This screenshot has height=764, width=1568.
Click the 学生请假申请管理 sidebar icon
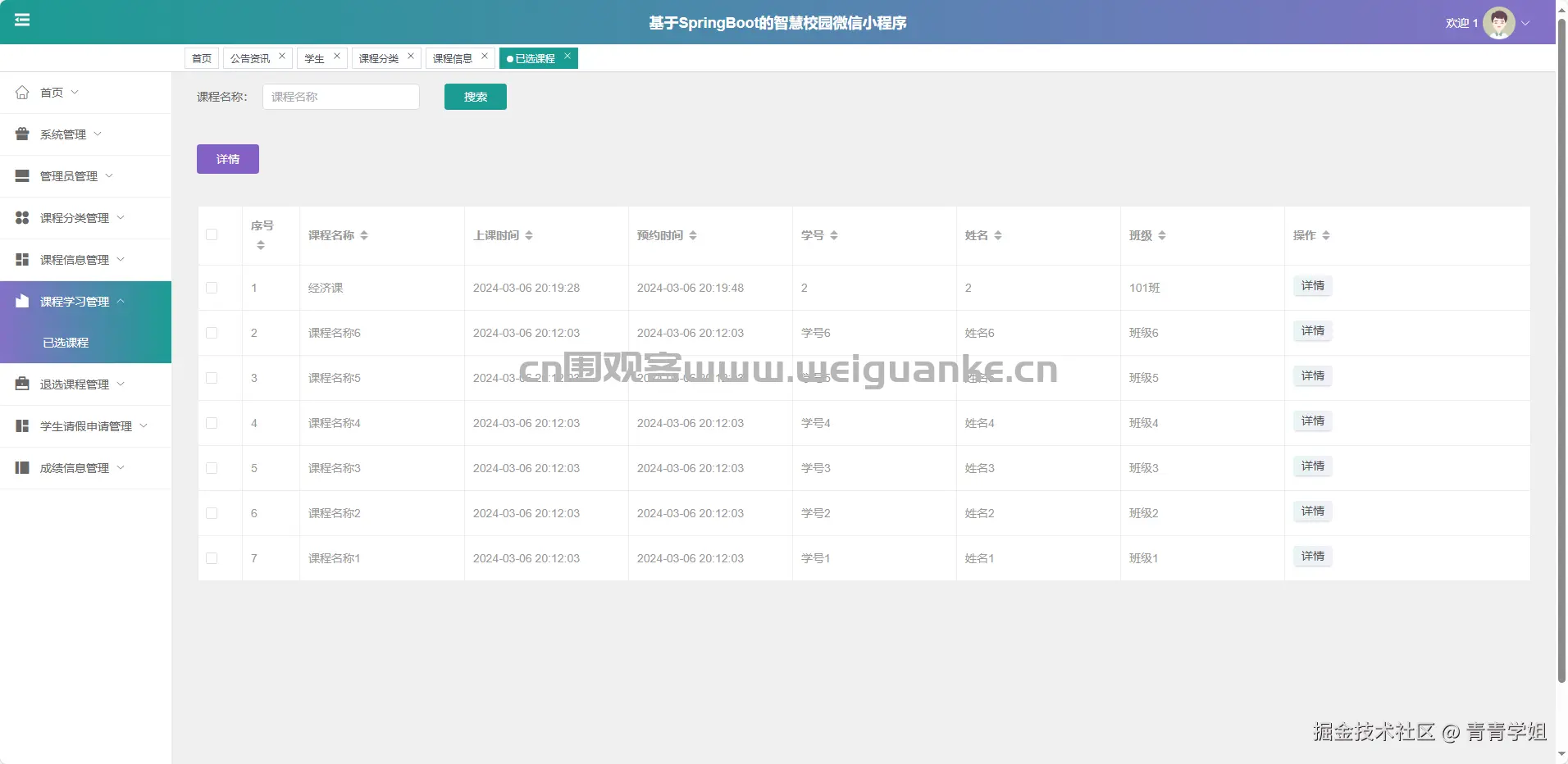click(x=22, y=426)
